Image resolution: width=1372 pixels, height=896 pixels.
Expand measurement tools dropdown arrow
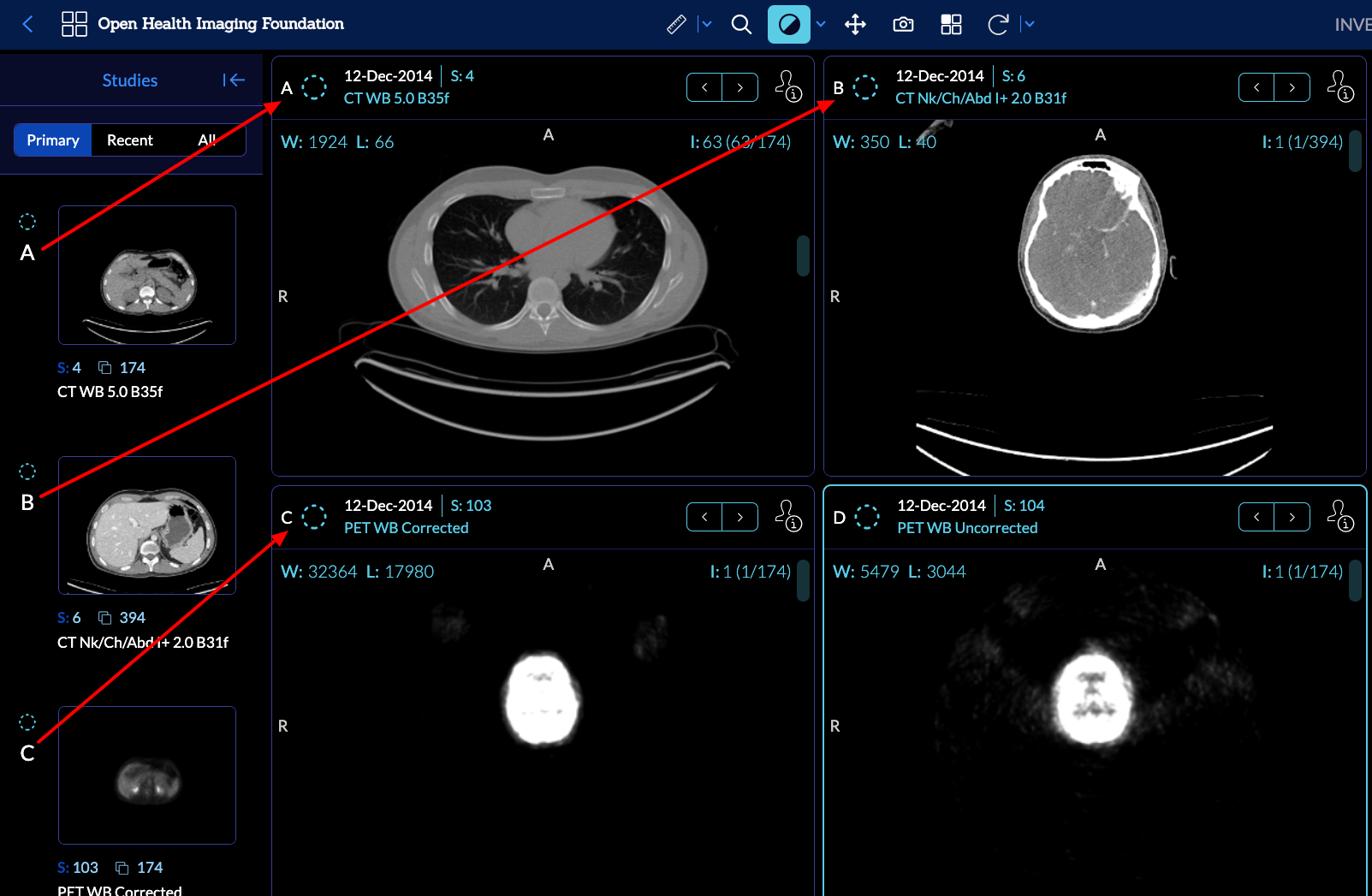click(706, 24)
